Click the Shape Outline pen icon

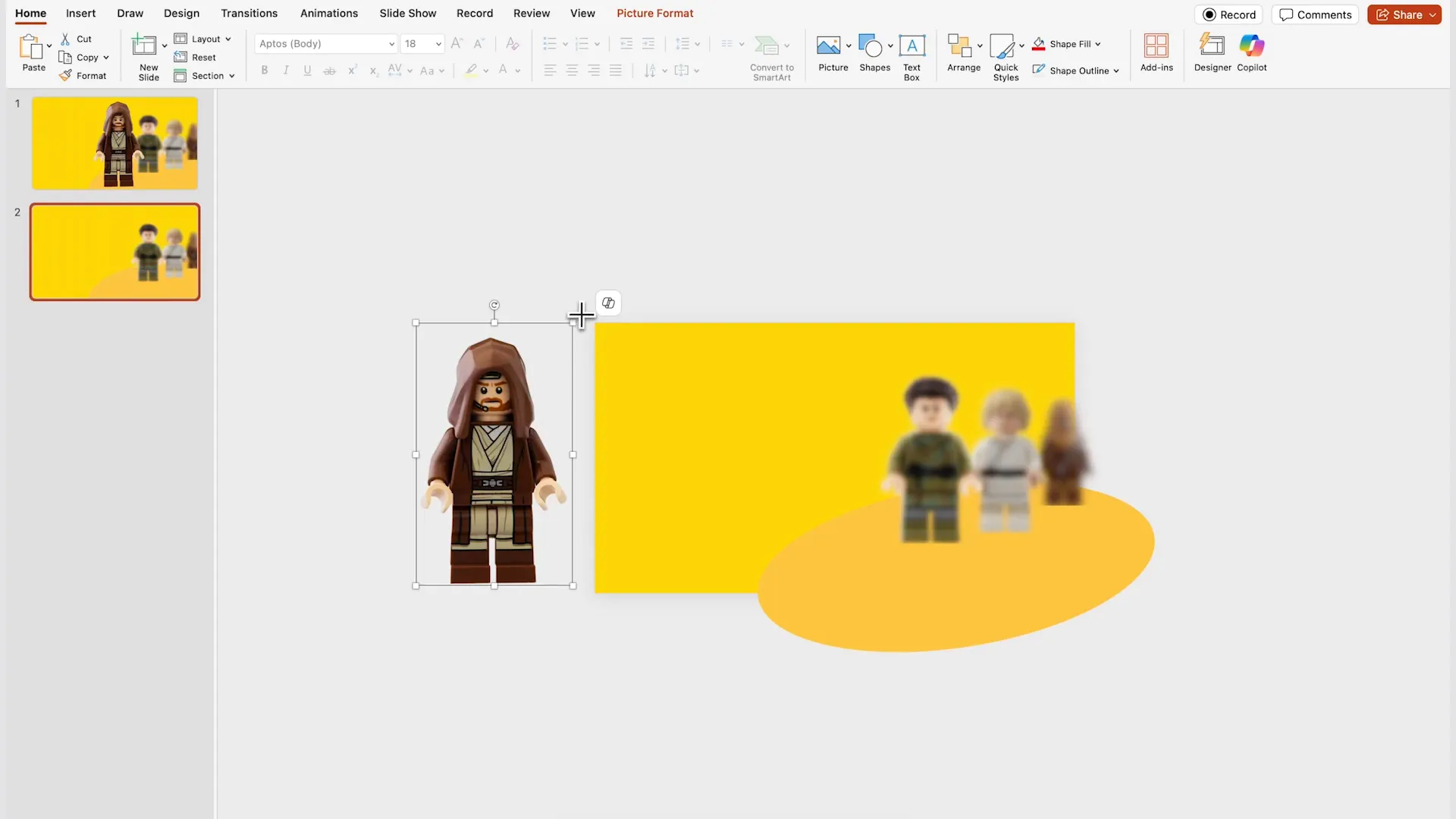point(1038,71)
